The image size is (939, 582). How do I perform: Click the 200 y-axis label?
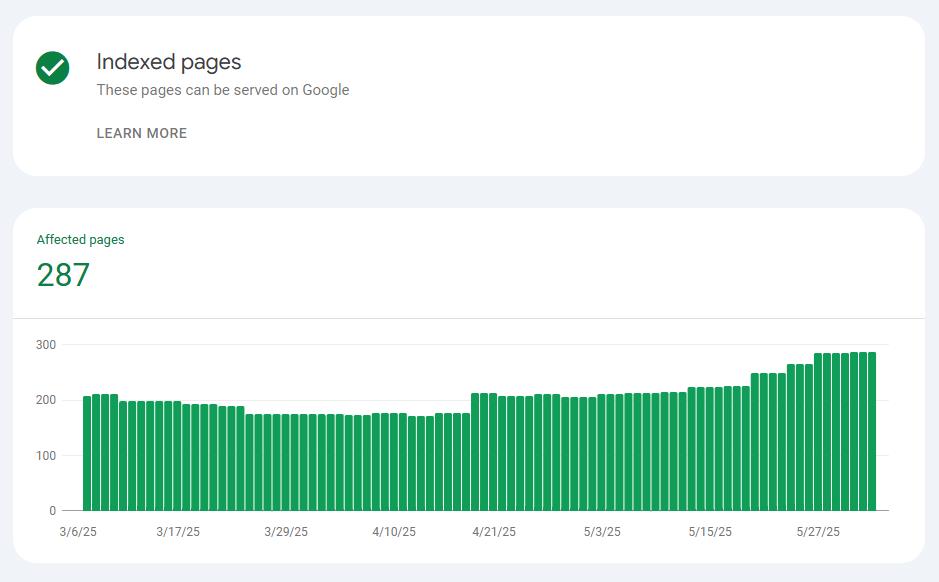tap(46, 400)
